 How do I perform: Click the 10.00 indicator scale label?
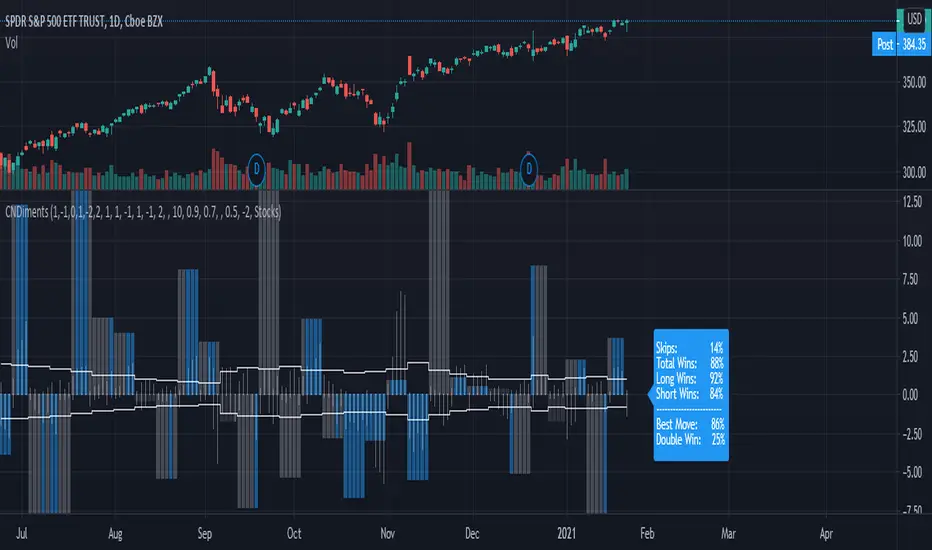pyautogui.click(x=912, y=241)
